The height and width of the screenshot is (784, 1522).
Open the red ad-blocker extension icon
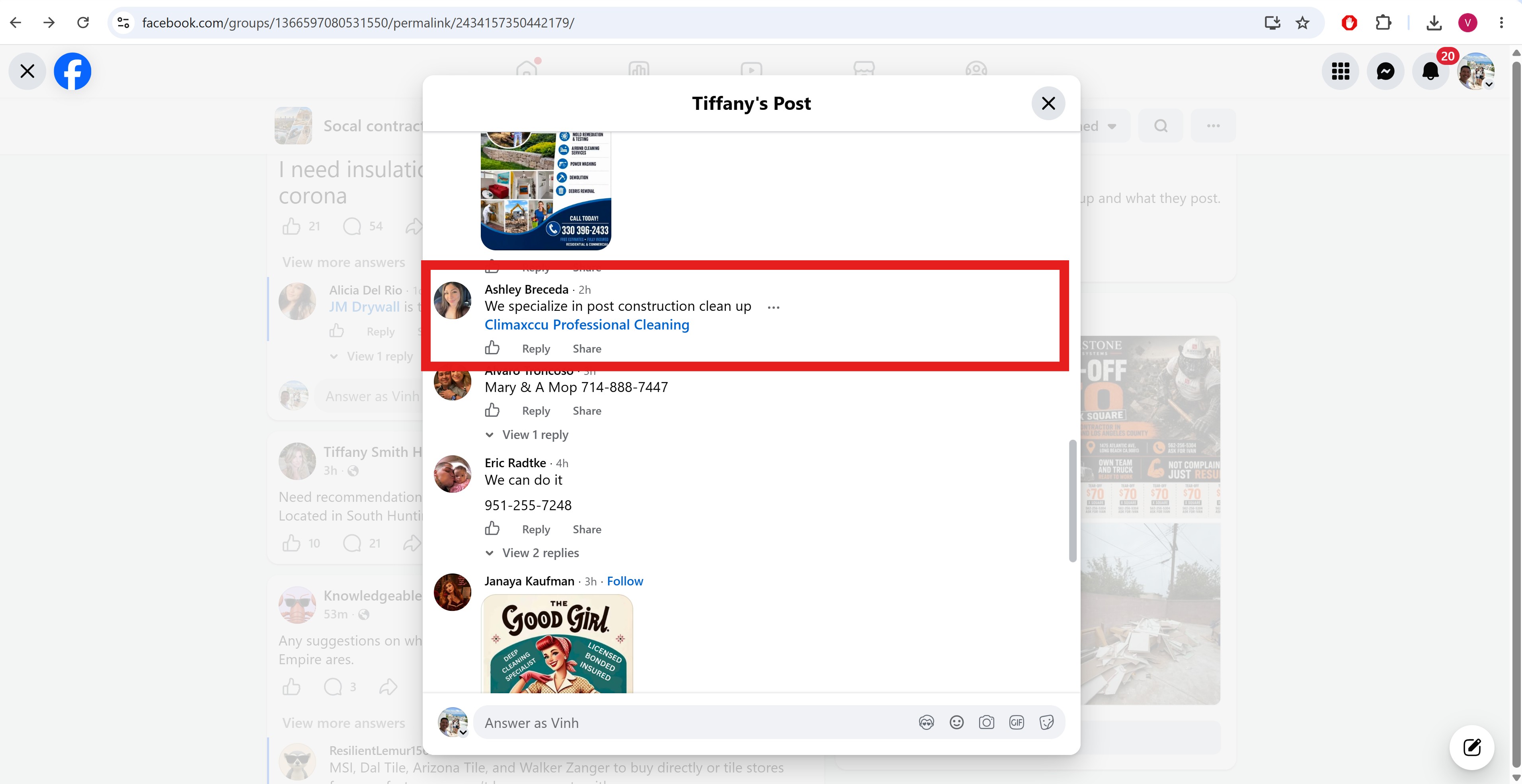click(1349, 22)
